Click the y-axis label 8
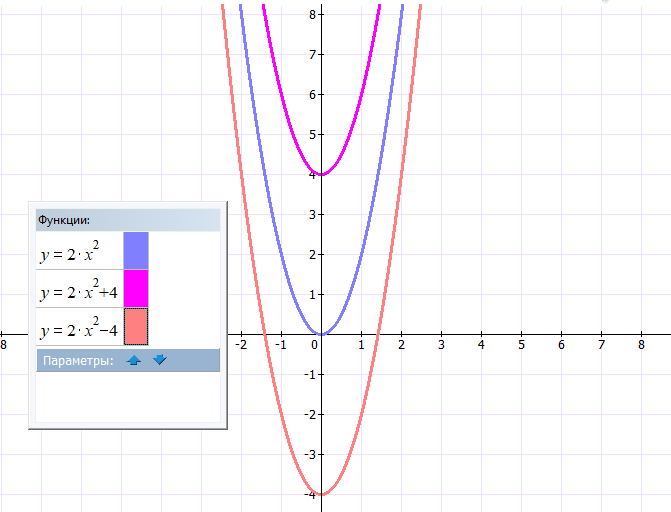This screenshot has width=671, height=512. click(312, 14)
